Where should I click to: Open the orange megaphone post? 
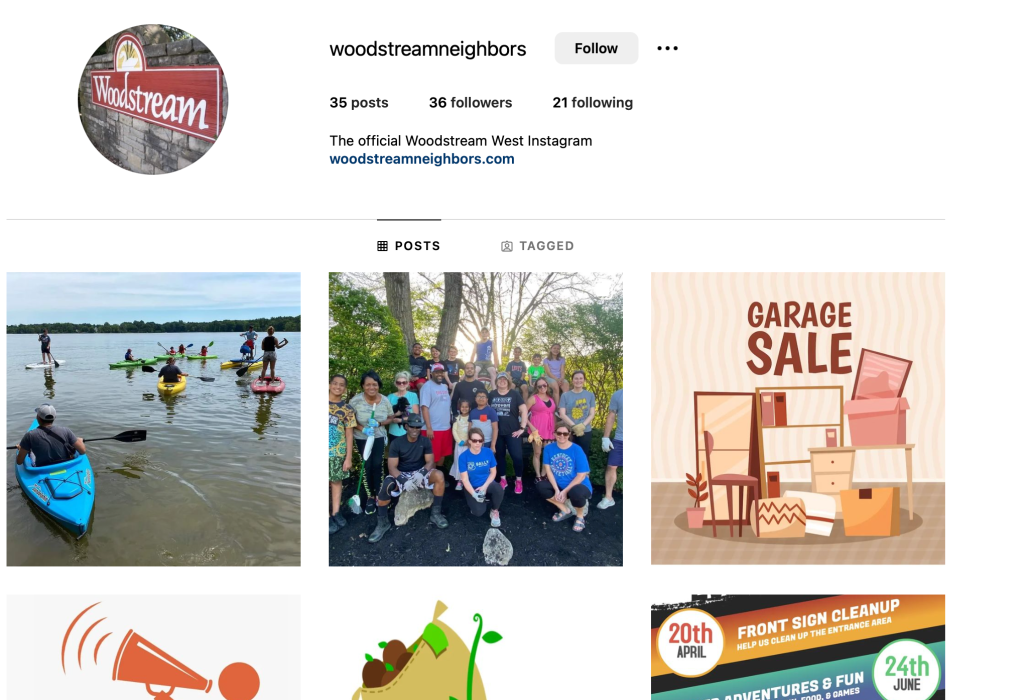pyautogui.click(x=153, y=647)
